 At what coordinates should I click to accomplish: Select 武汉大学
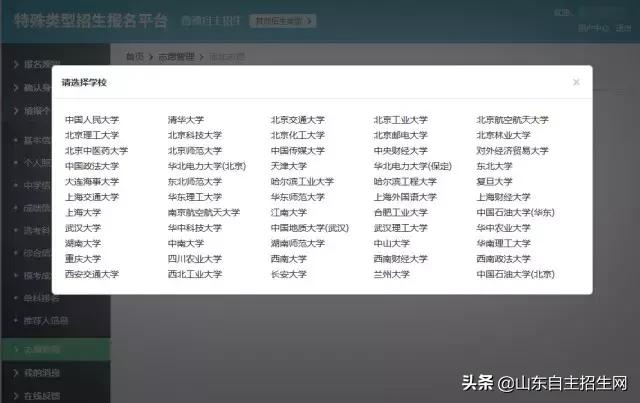[x=83, y=228]
